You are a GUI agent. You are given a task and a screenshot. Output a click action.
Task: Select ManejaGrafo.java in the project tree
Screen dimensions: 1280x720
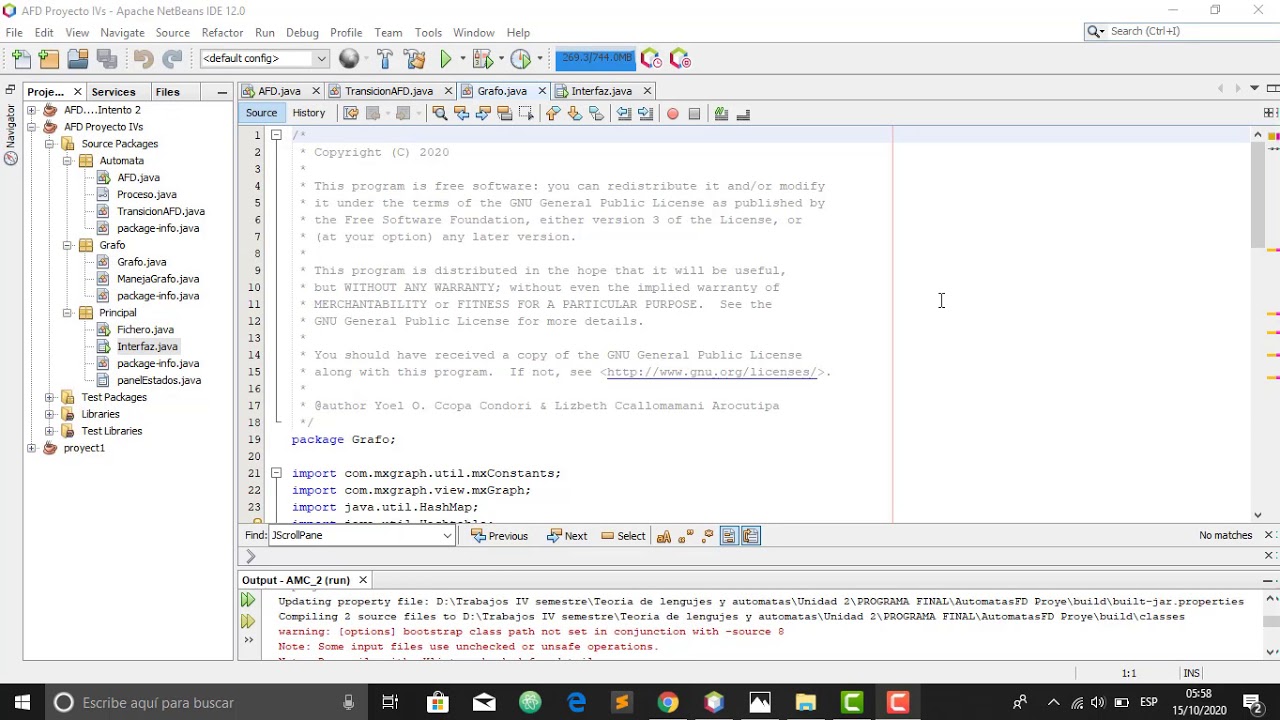point(158,279)
